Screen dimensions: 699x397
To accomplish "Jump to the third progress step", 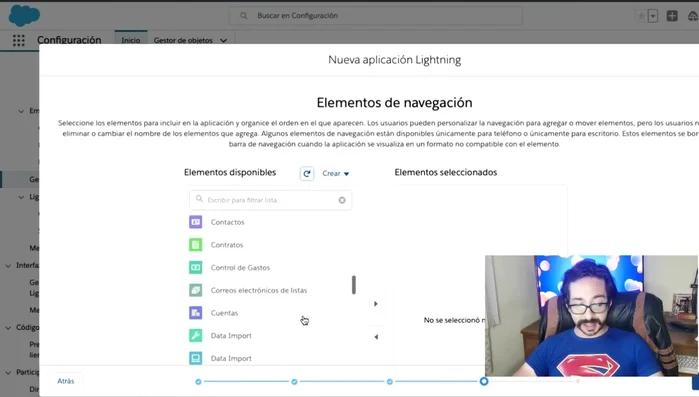I will [390, 382].
